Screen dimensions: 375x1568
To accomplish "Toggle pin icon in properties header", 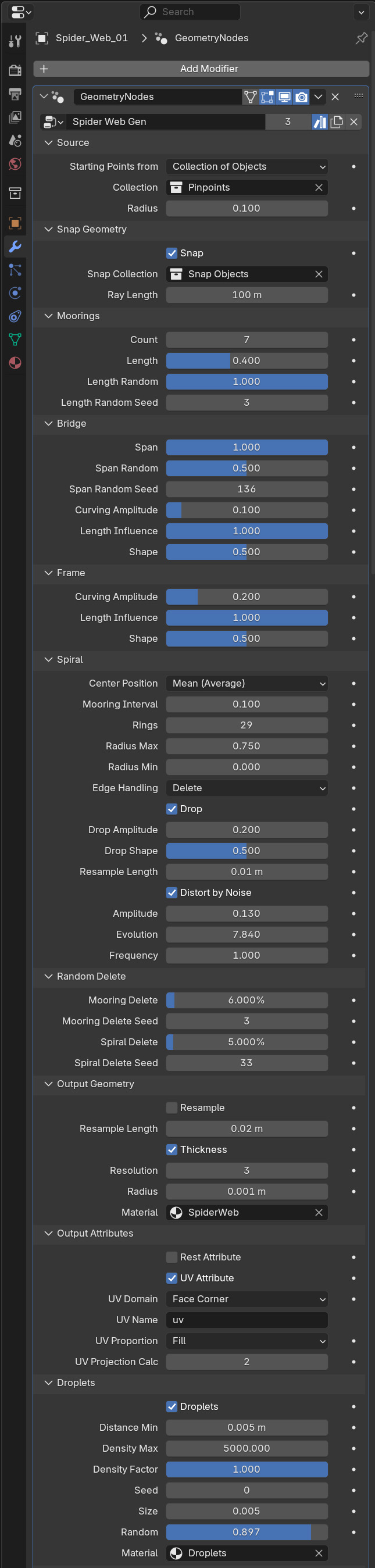I will click(x=361, y=38).
